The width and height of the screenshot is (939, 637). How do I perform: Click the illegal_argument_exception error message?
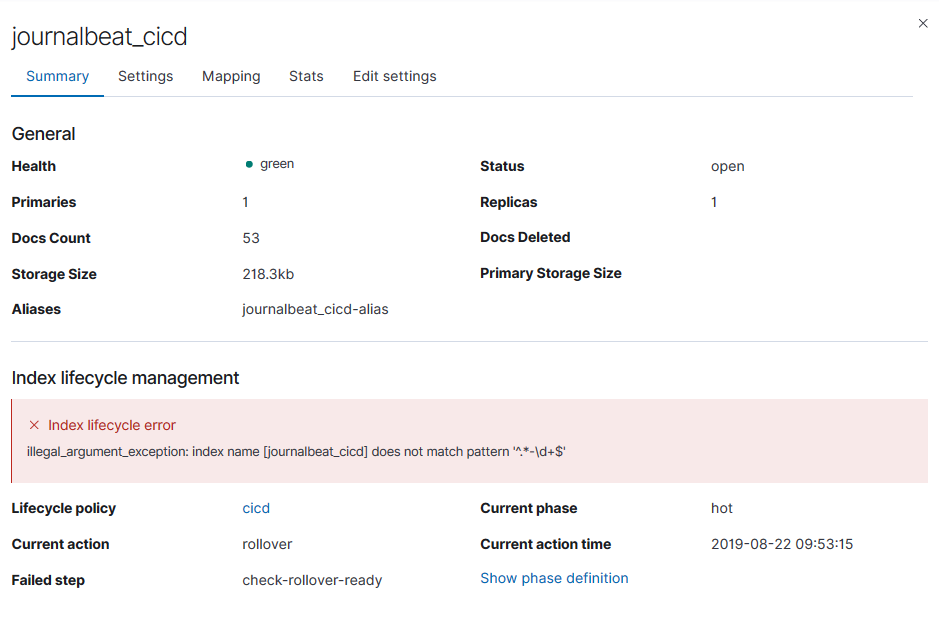[296, 451]
